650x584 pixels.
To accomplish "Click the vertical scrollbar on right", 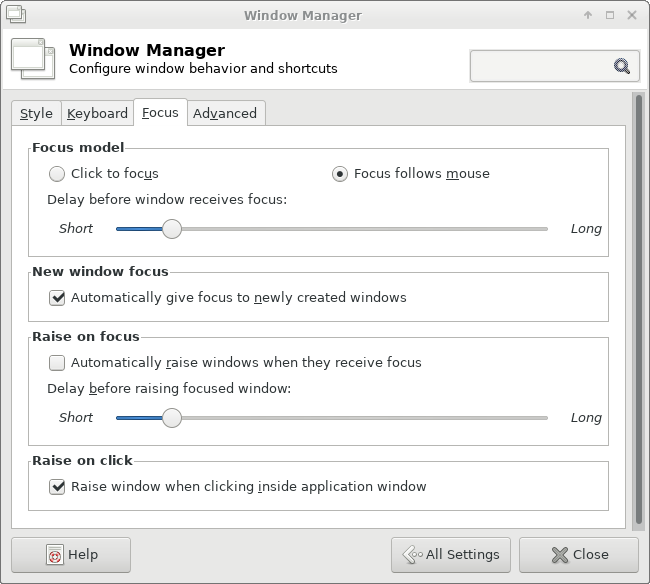I will [x=638, y=311].
